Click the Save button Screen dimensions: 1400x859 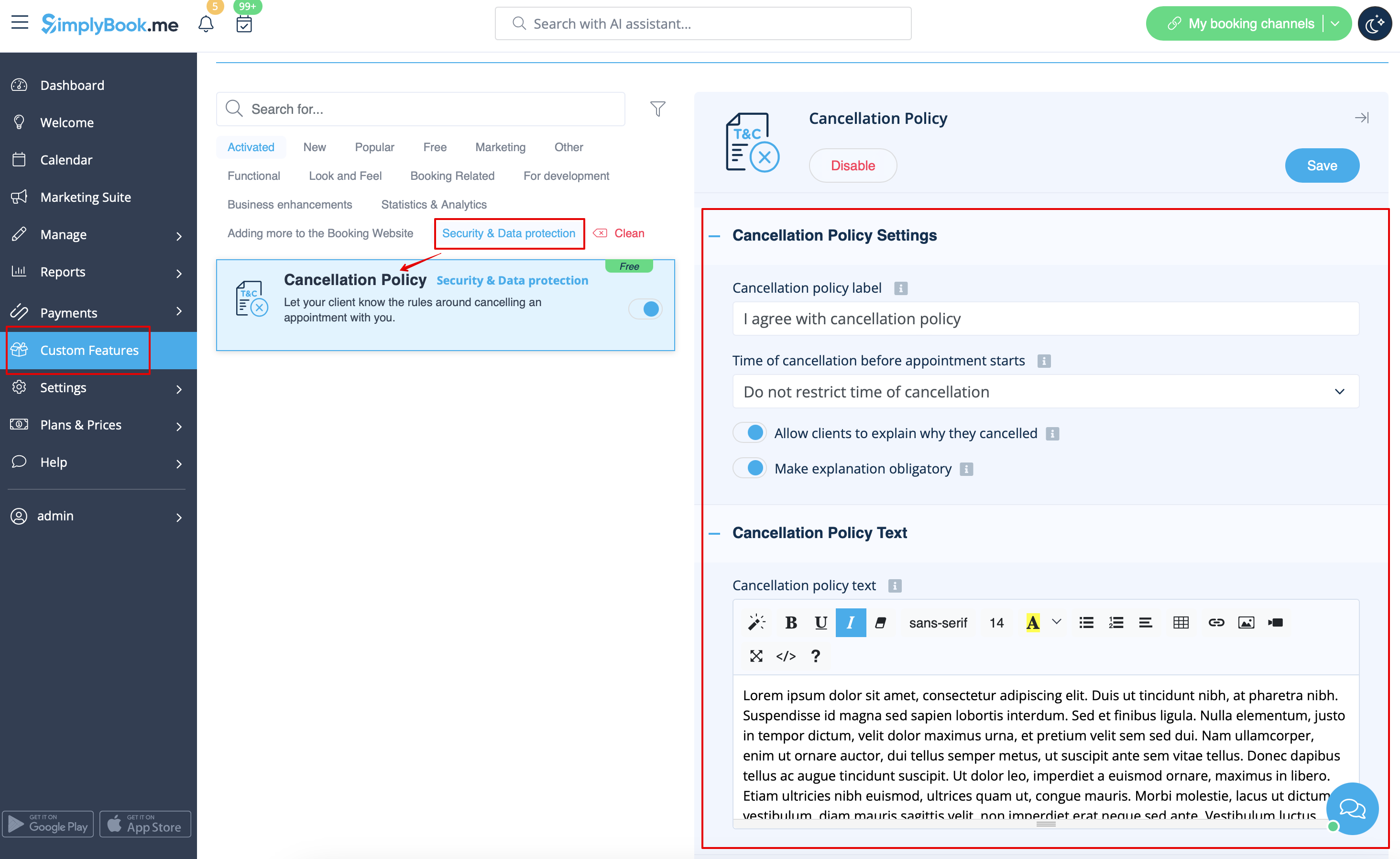click(x=1322, y=165)
